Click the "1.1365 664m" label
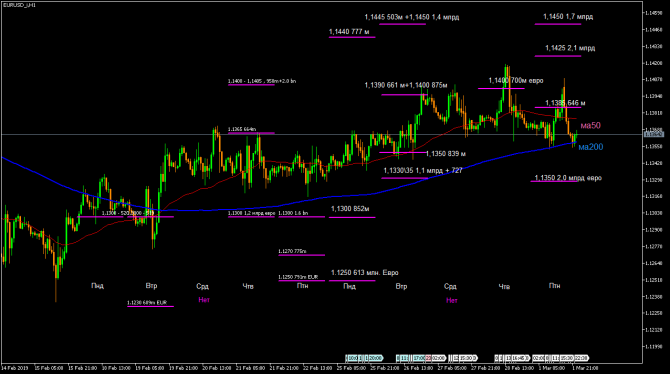Viewport: 670px width, 374px height. pos(242,129)
